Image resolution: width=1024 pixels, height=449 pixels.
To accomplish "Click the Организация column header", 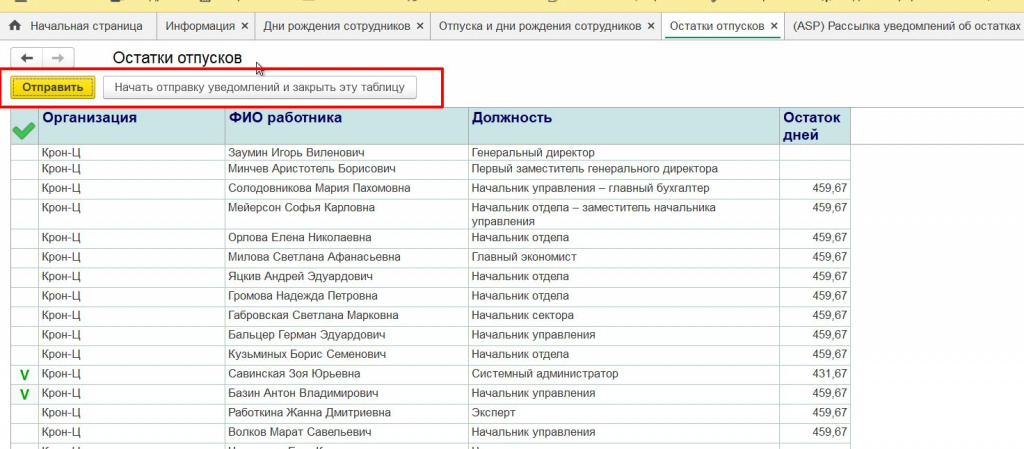I will [x=132, y=126].
